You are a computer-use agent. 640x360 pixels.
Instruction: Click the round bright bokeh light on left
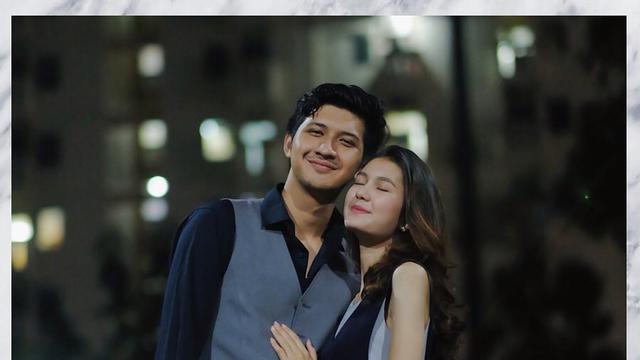click(158, 187)
